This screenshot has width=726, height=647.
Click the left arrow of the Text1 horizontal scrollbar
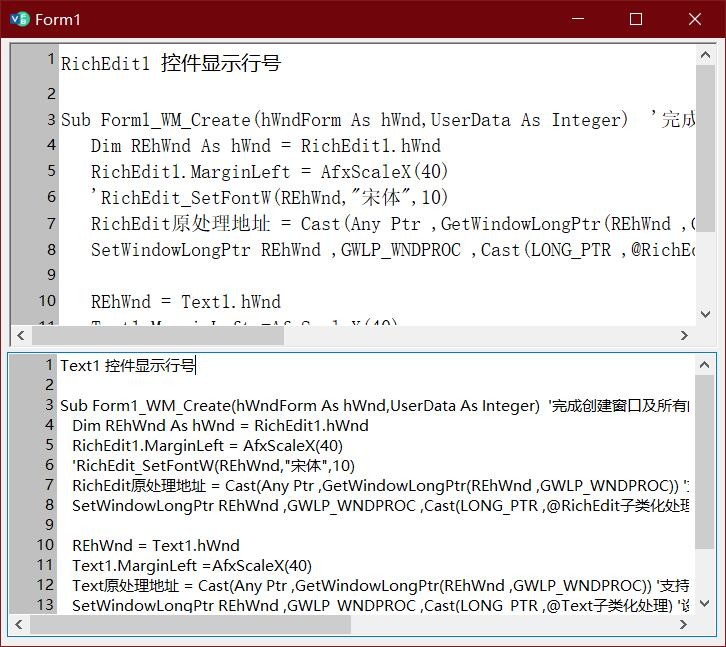click(20, 625)
